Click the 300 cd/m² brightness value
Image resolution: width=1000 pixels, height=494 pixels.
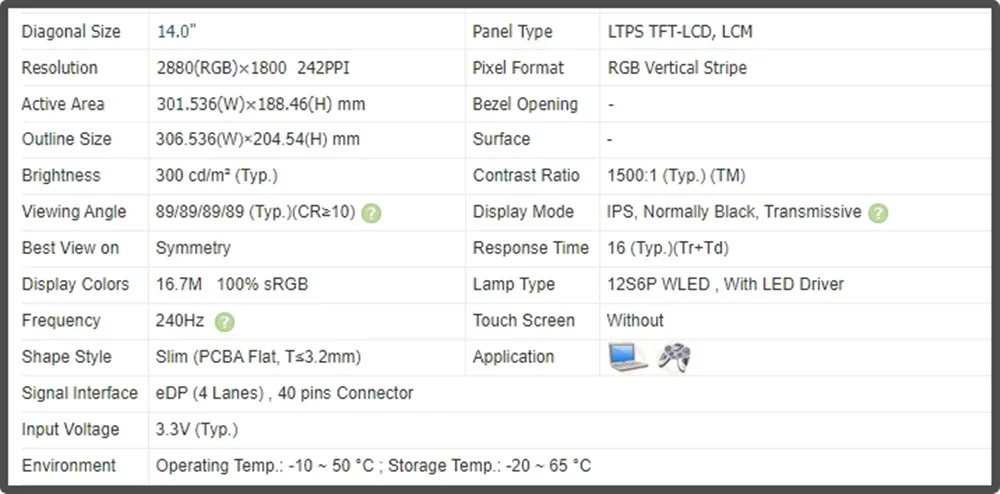pyautogui.click(x=217, y=175)
